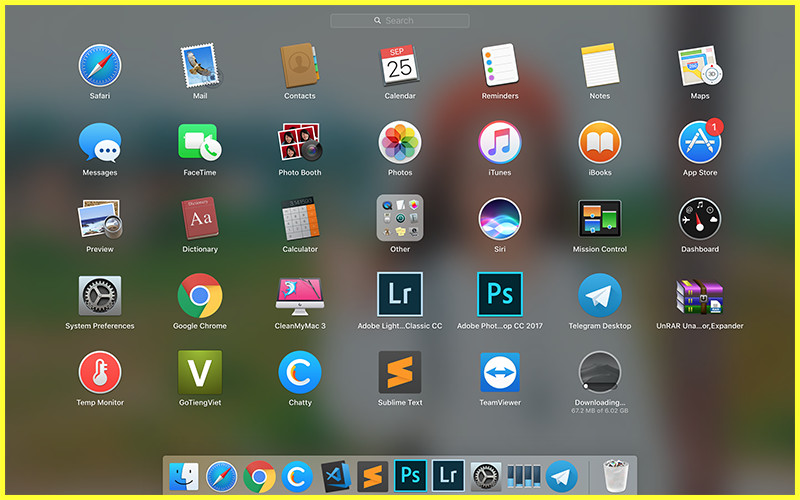Open Finder from the Dock
The height and width of the screenshot is (500, 800).
click(x=184, y=476)
